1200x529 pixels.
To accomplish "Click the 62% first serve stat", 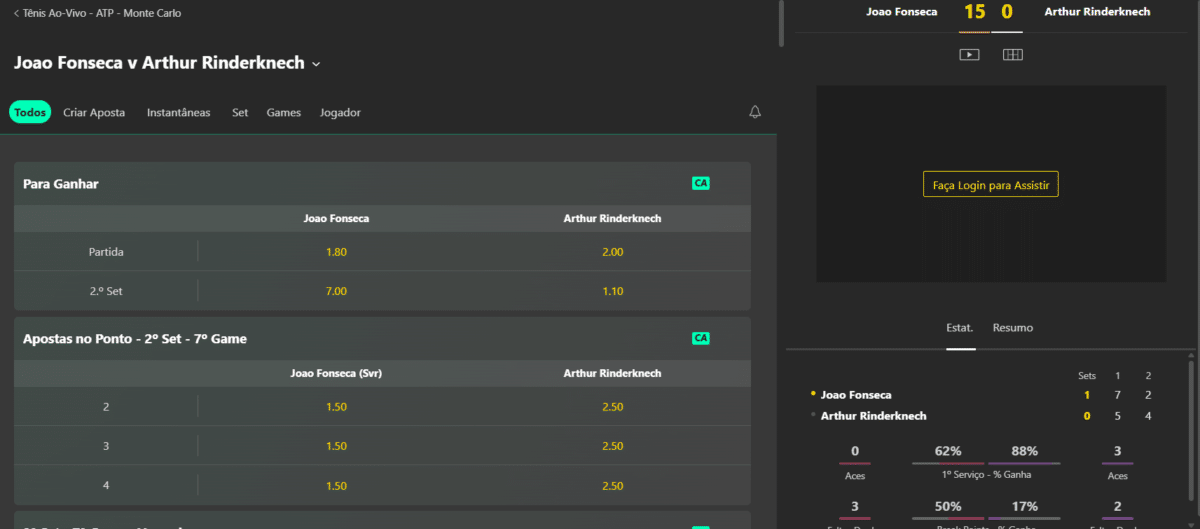I will tap(949, 452).
